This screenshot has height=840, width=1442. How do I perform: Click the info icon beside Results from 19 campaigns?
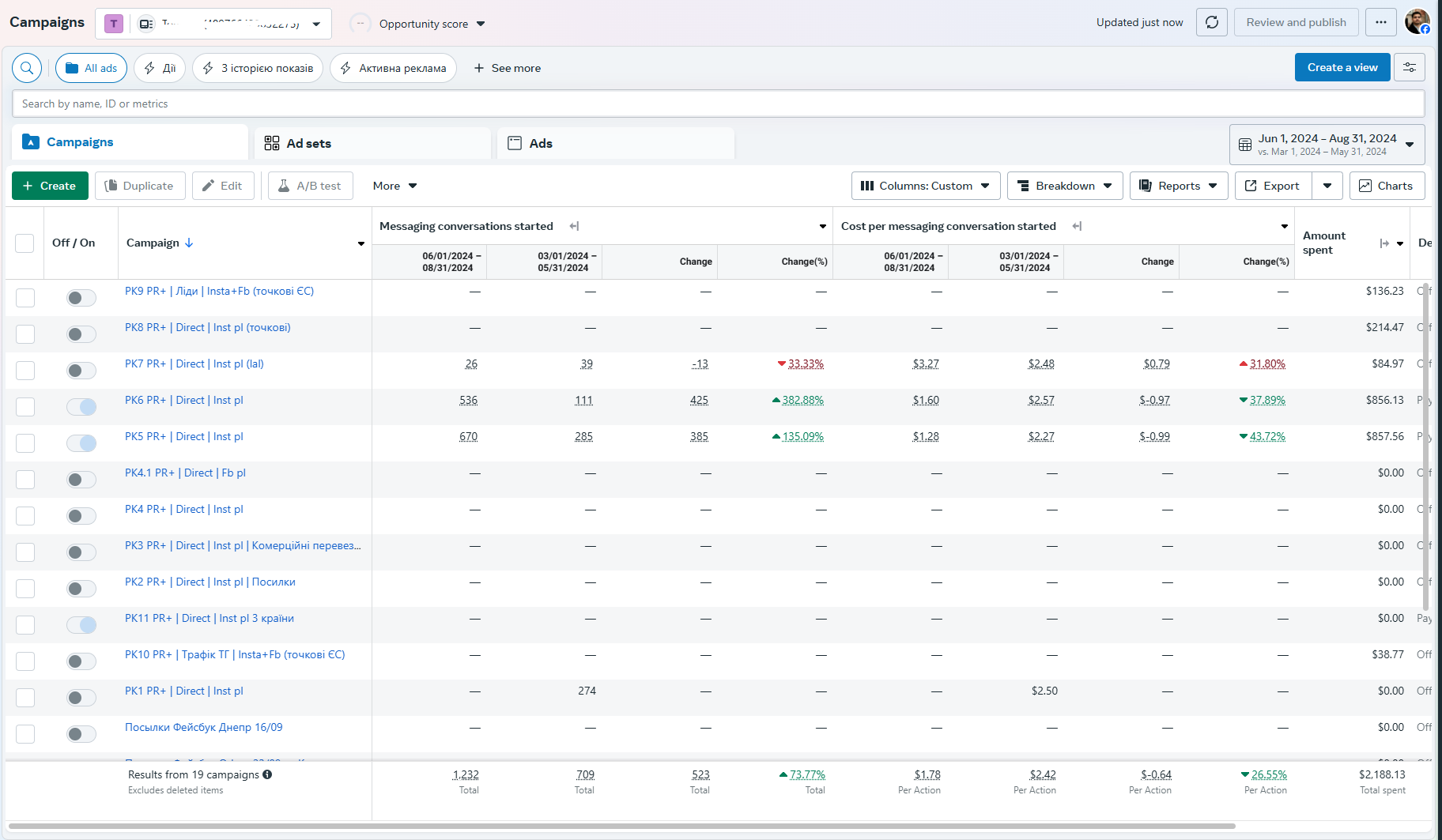coord(267,774)
